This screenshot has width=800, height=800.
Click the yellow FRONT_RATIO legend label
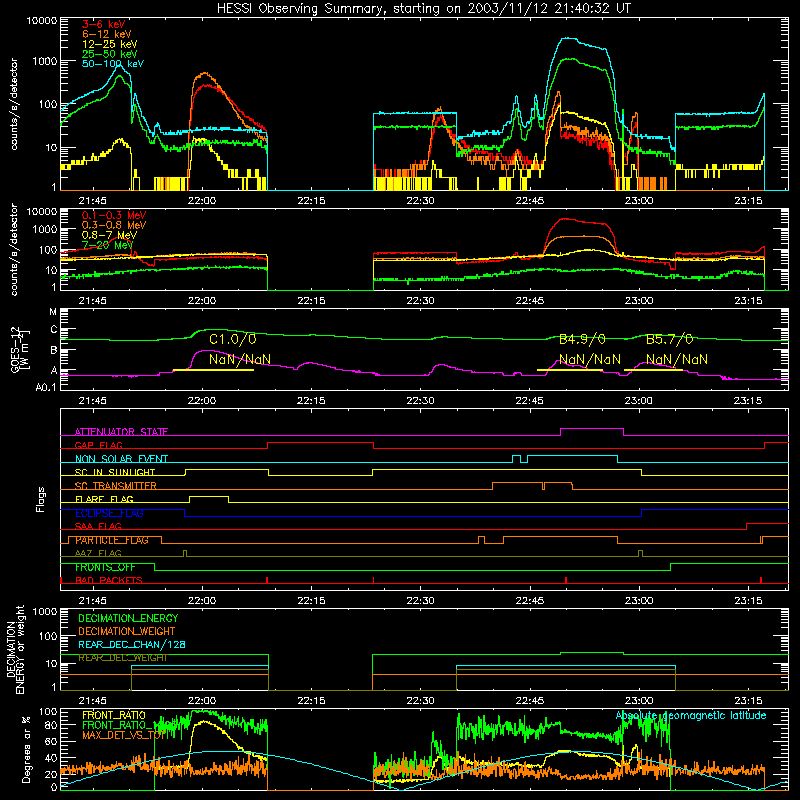tap(114, 715)
